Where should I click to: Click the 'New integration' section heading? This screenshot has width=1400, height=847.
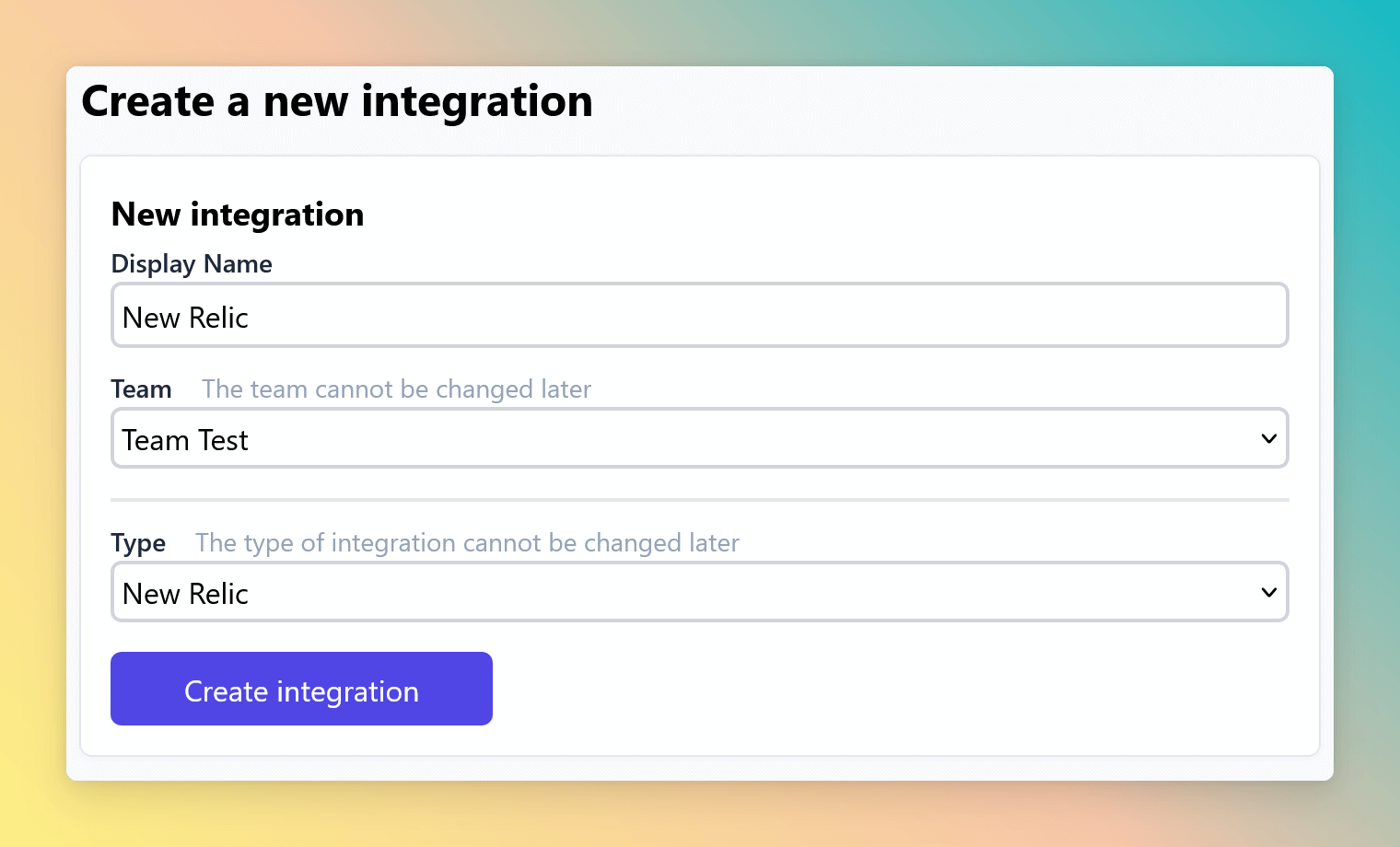[238, 215]
